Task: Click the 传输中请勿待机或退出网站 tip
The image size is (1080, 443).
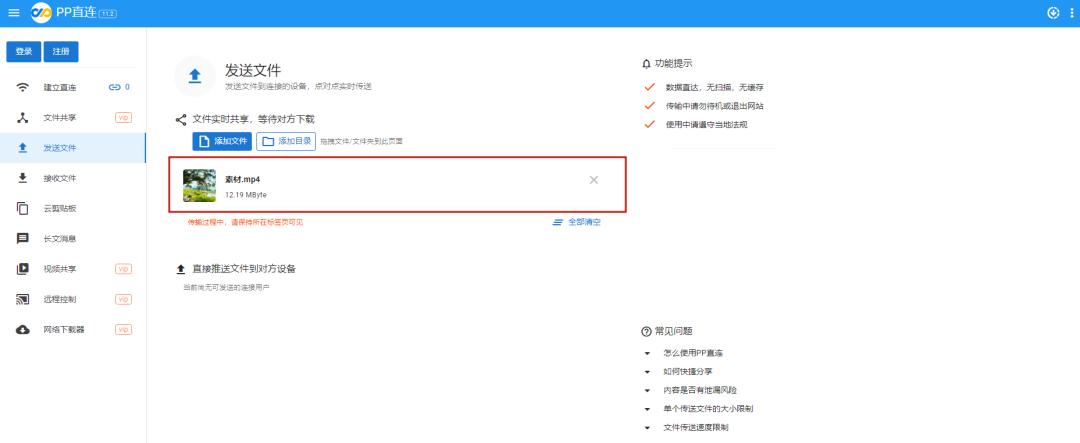Action: tap(714, 106)
